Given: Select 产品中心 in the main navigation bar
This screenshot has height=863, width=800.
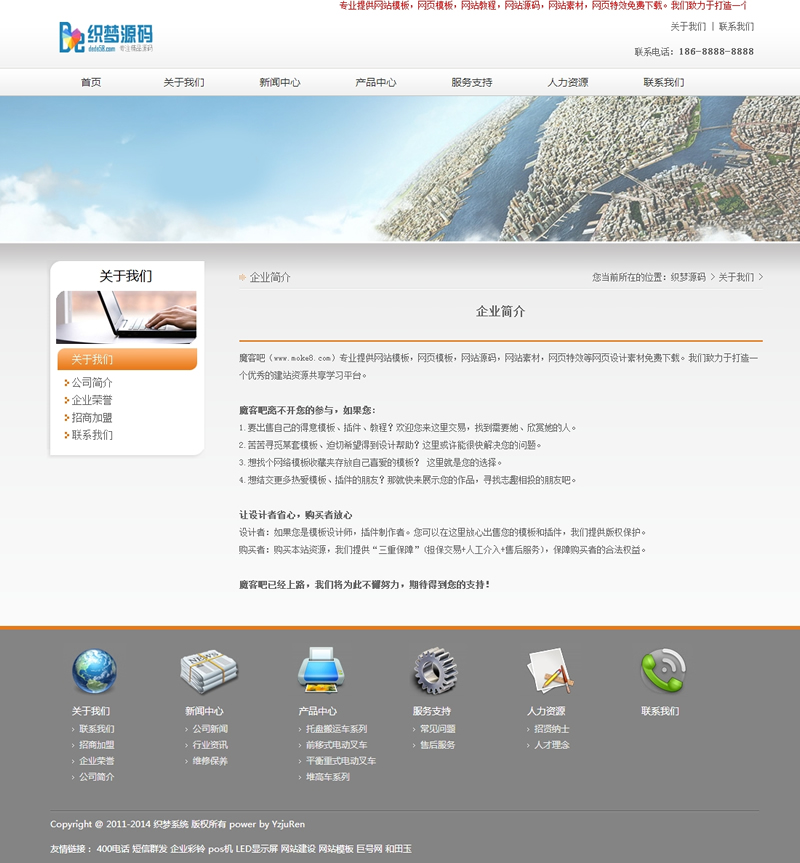Looking at the screenshot, I should [x=376, y=82].
